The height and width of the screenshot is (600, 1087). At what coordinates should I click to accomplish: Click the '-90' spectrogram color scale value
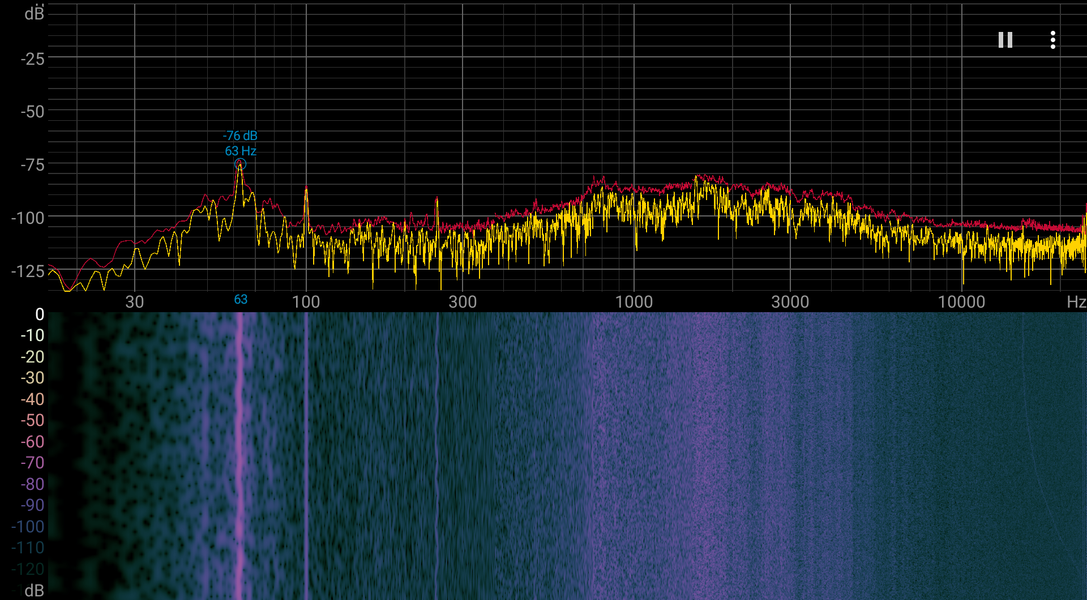coord(32,505)
